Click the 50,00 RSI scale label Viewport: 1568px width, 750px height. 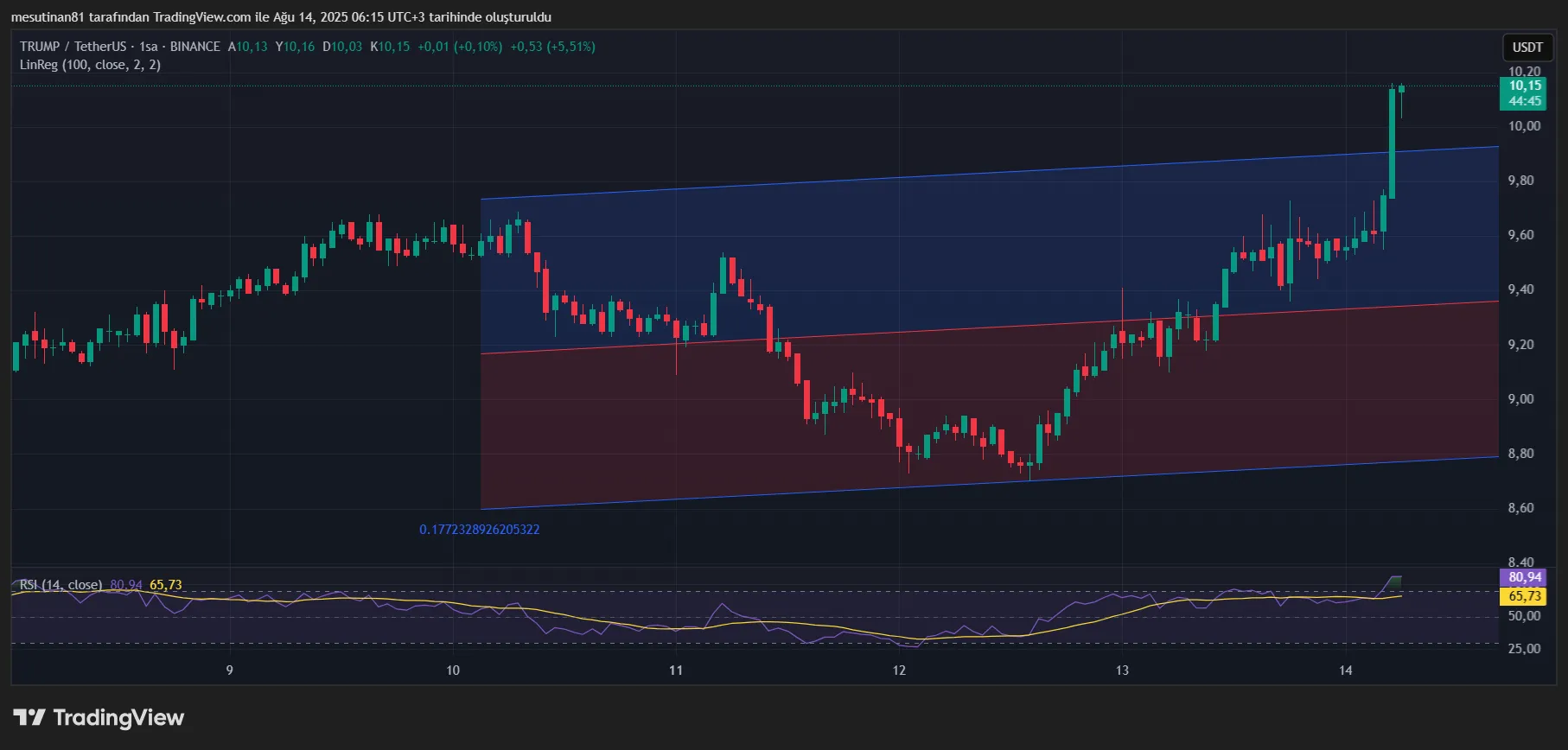(1524, 616)
